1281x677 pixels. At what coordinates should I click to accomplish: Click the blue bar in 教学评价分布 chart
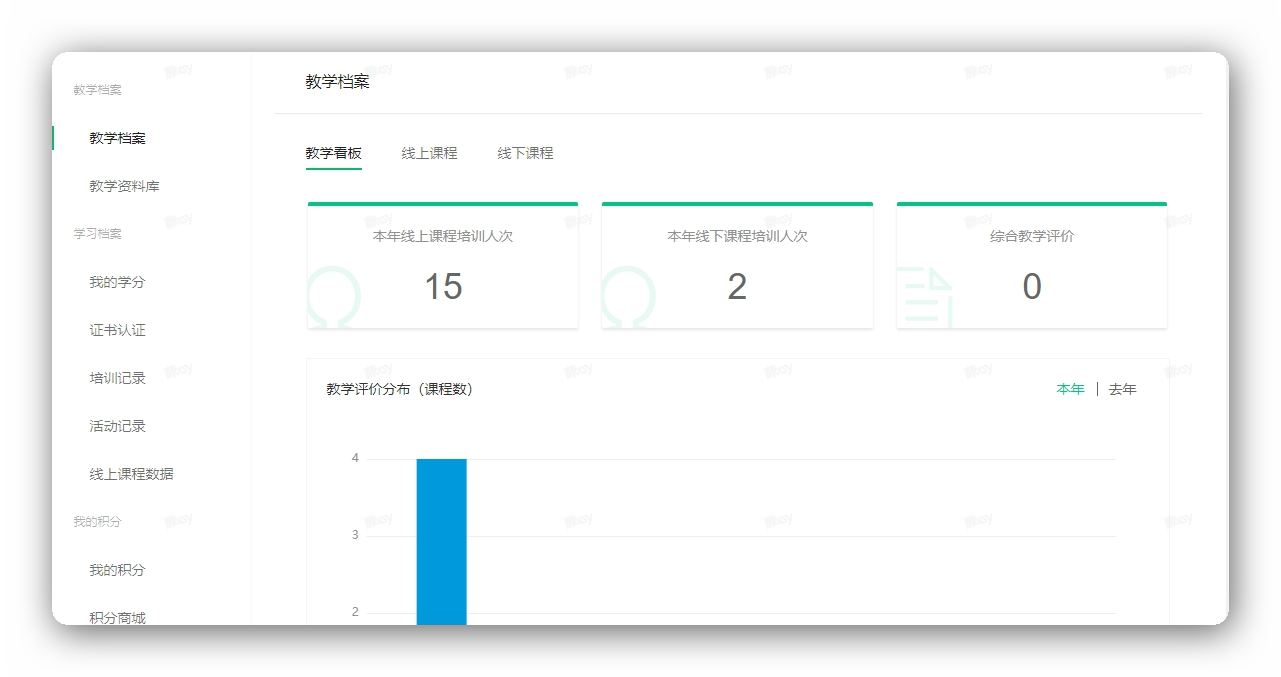(x=441, y=540)
